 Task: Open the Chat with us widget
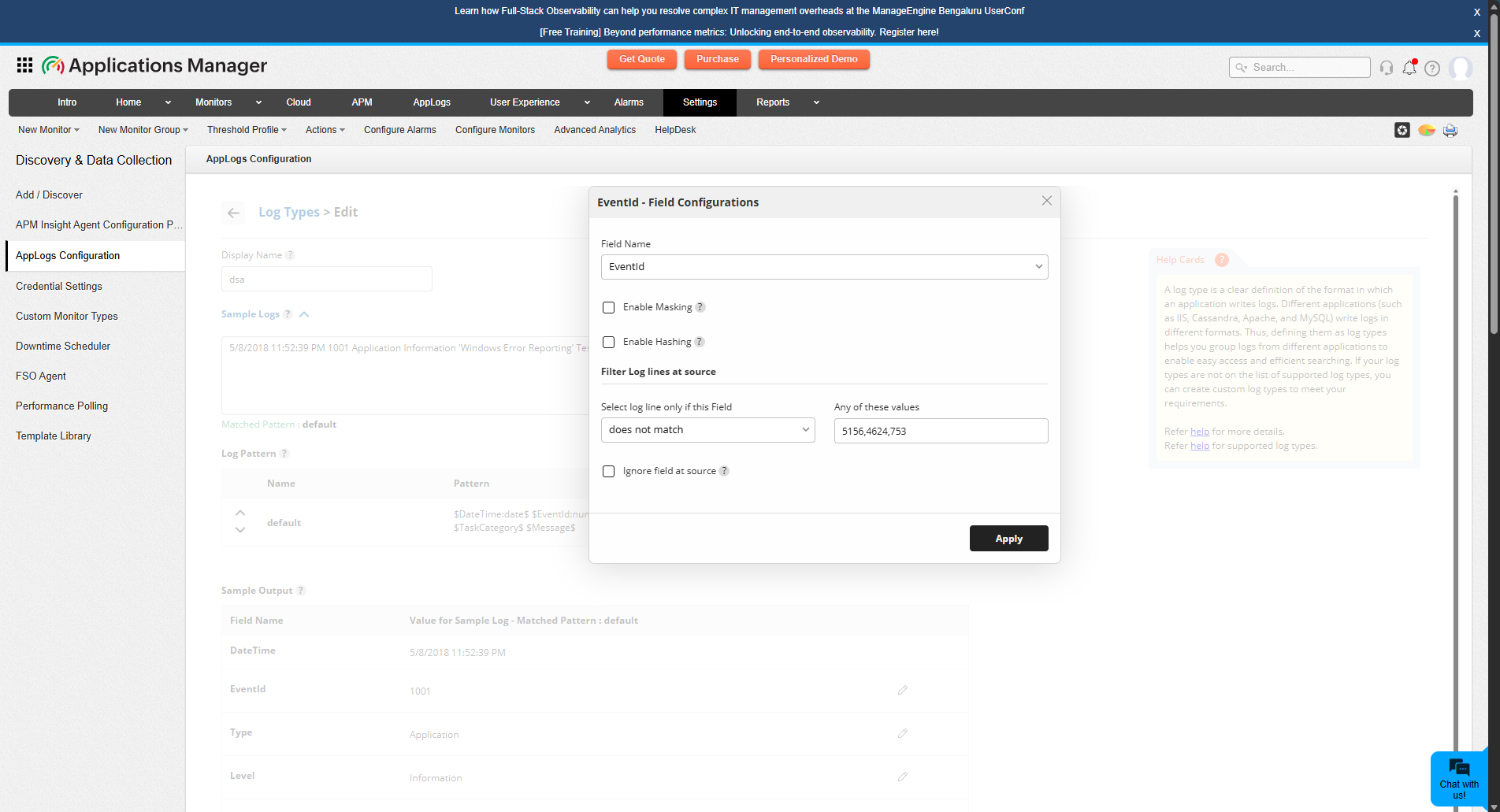point(1459,778)
